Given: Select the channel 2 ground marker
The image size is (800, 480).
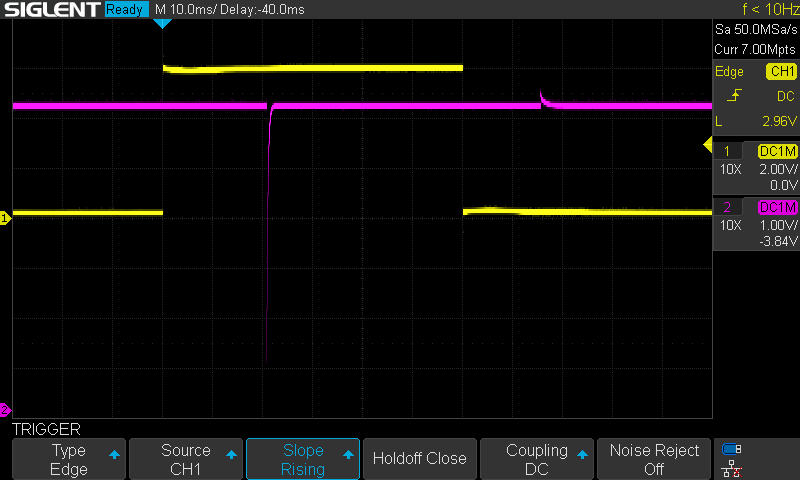Looking at the screenshot, I should point(5,410).
